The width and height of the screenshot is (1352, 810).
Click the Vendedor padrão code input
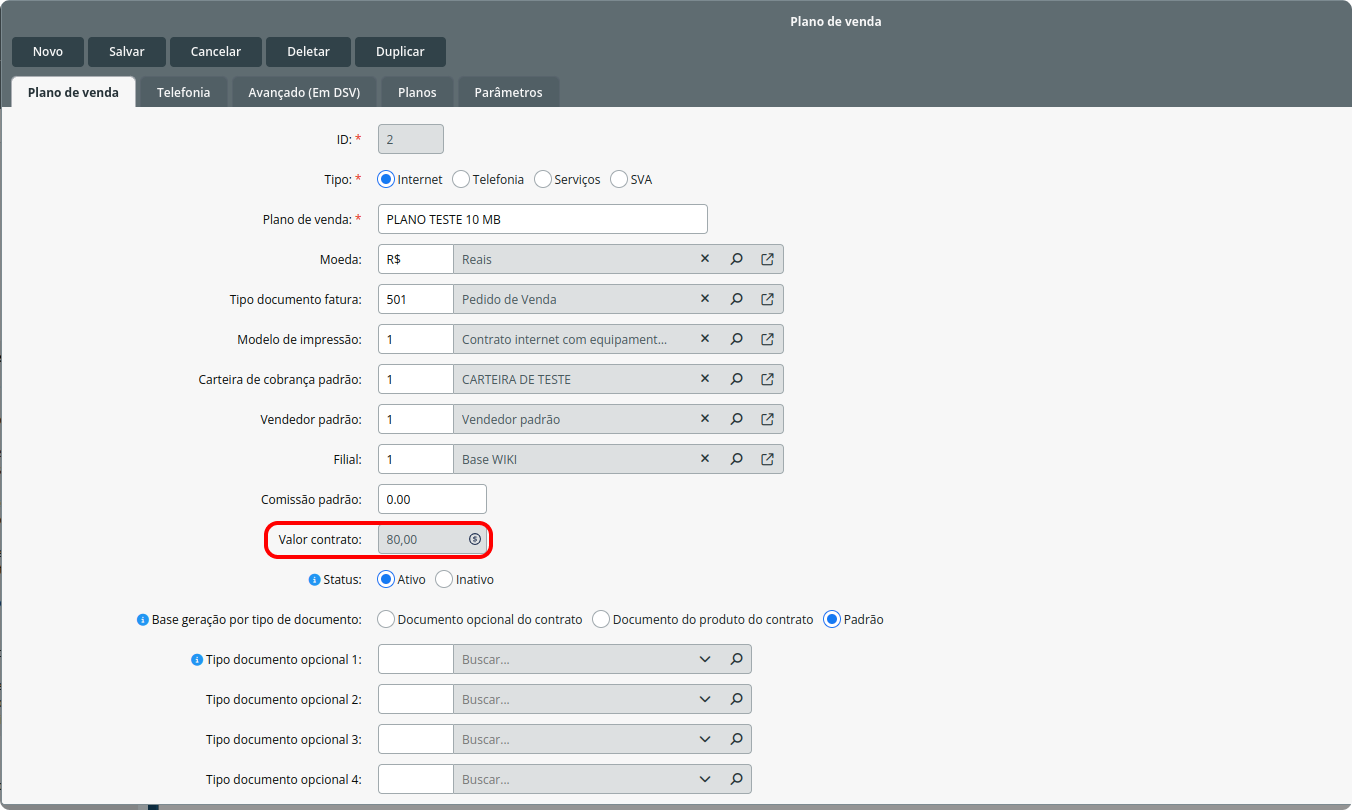[416, 419]
